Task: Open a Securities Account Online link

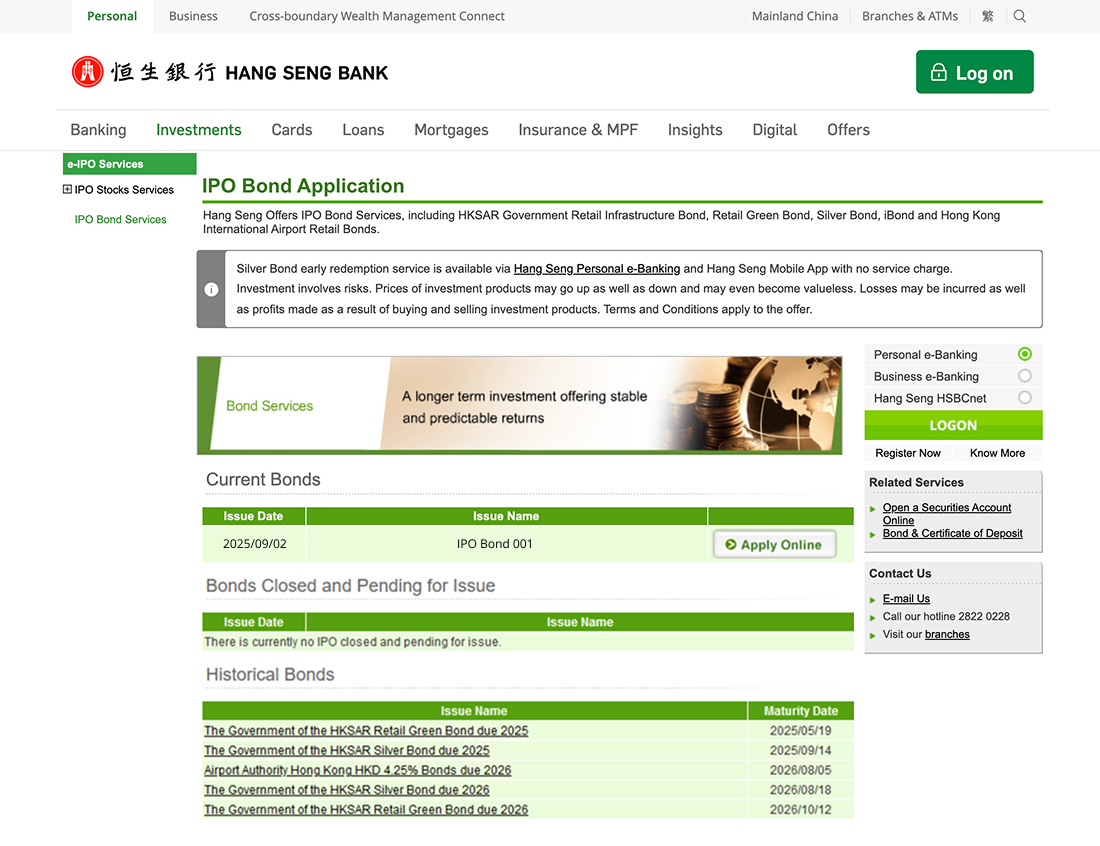Action: [946, 513]
